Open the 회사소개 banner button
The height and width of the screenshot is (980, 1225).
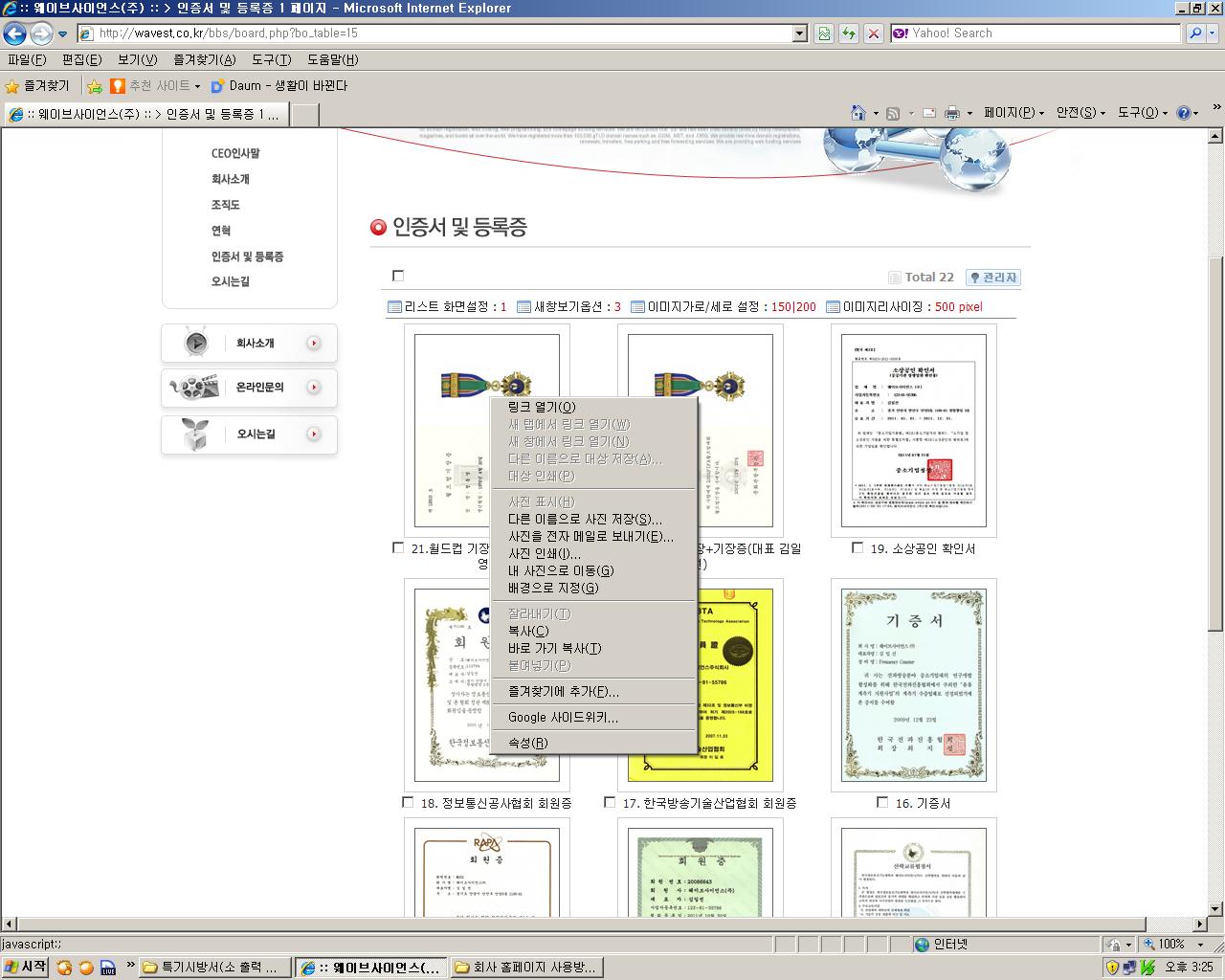250,343
